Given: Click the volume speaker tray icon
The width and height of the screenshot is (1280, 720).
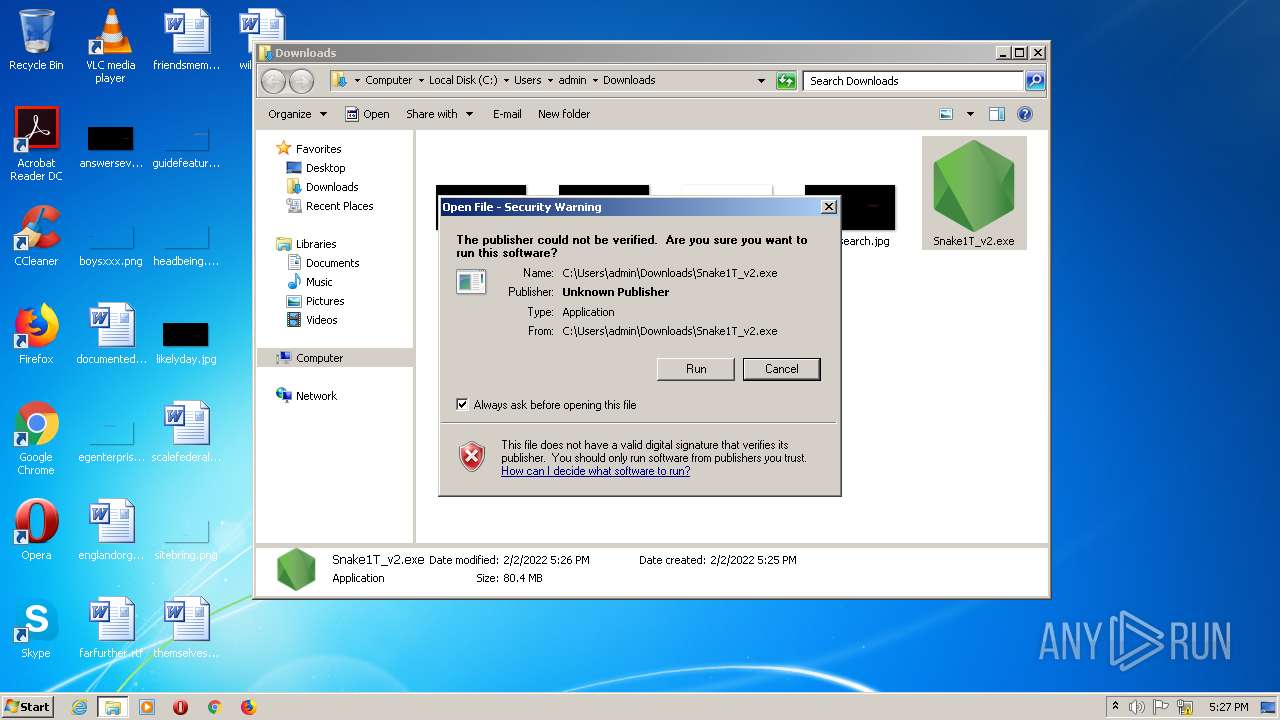Looking at the screenshot, I should (1137, 707).
